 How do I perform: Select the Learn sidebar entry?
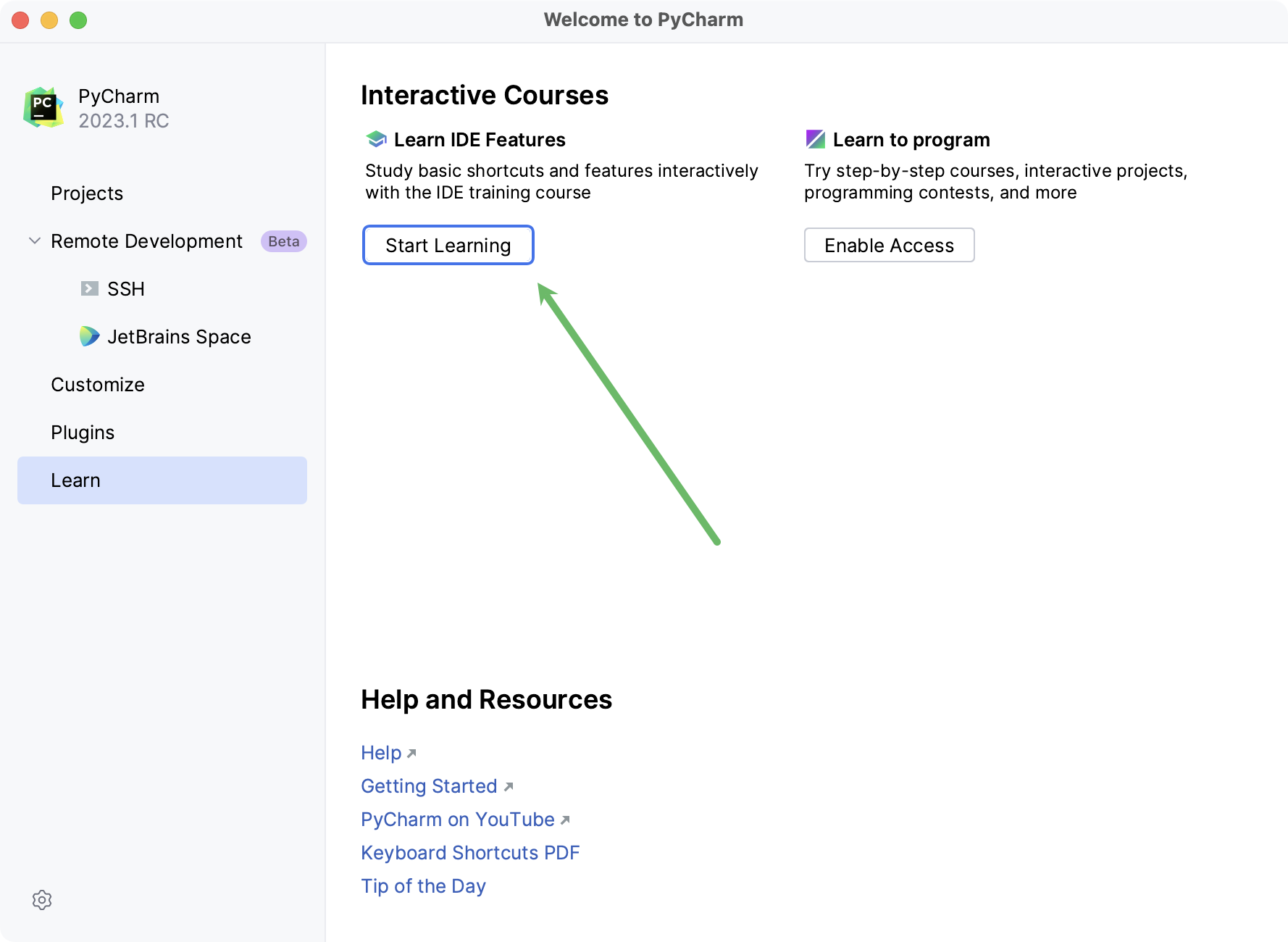click(x=75, y=480)
